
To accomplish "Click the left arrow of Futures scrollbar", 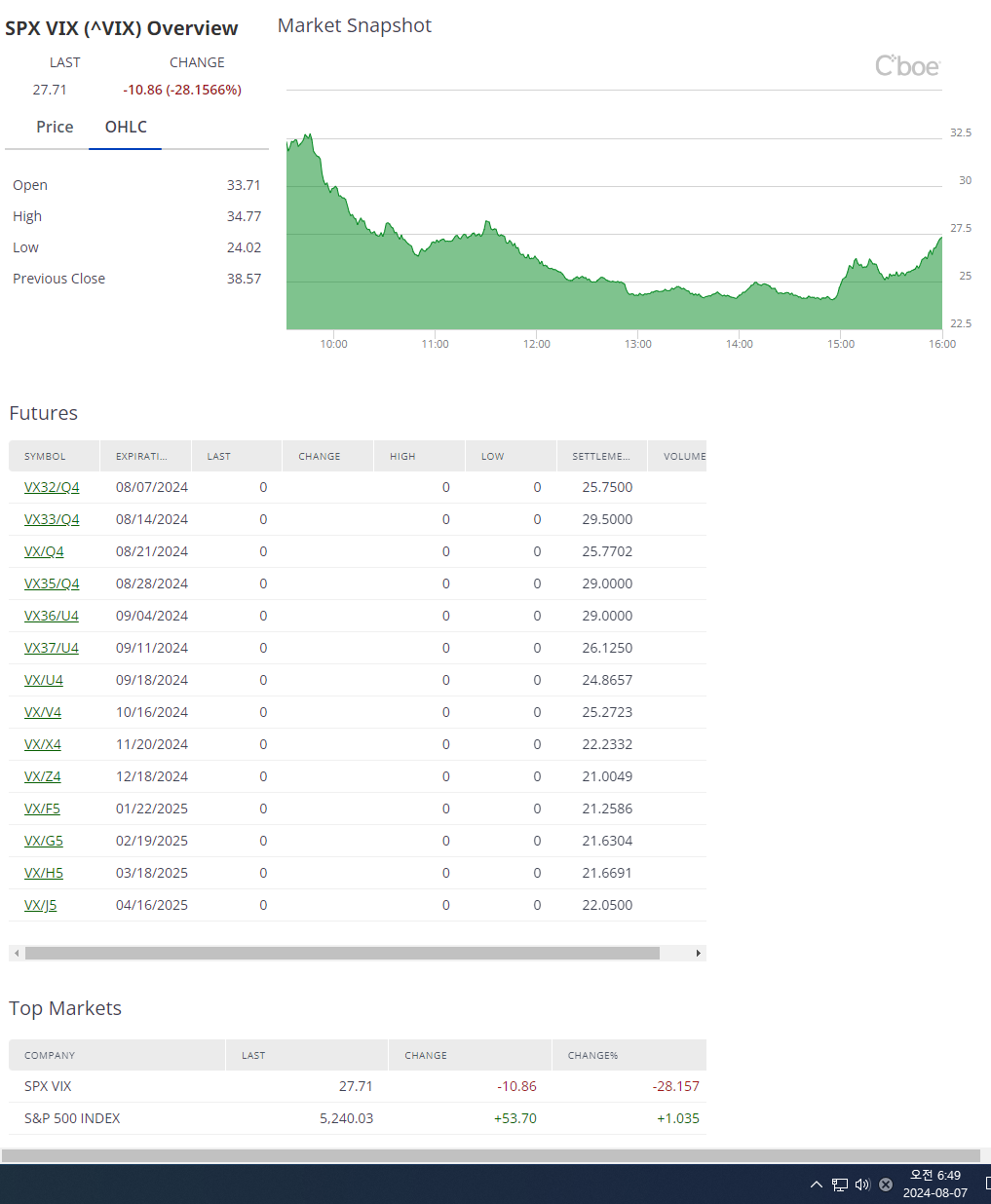I will click(x=16, y=953).
